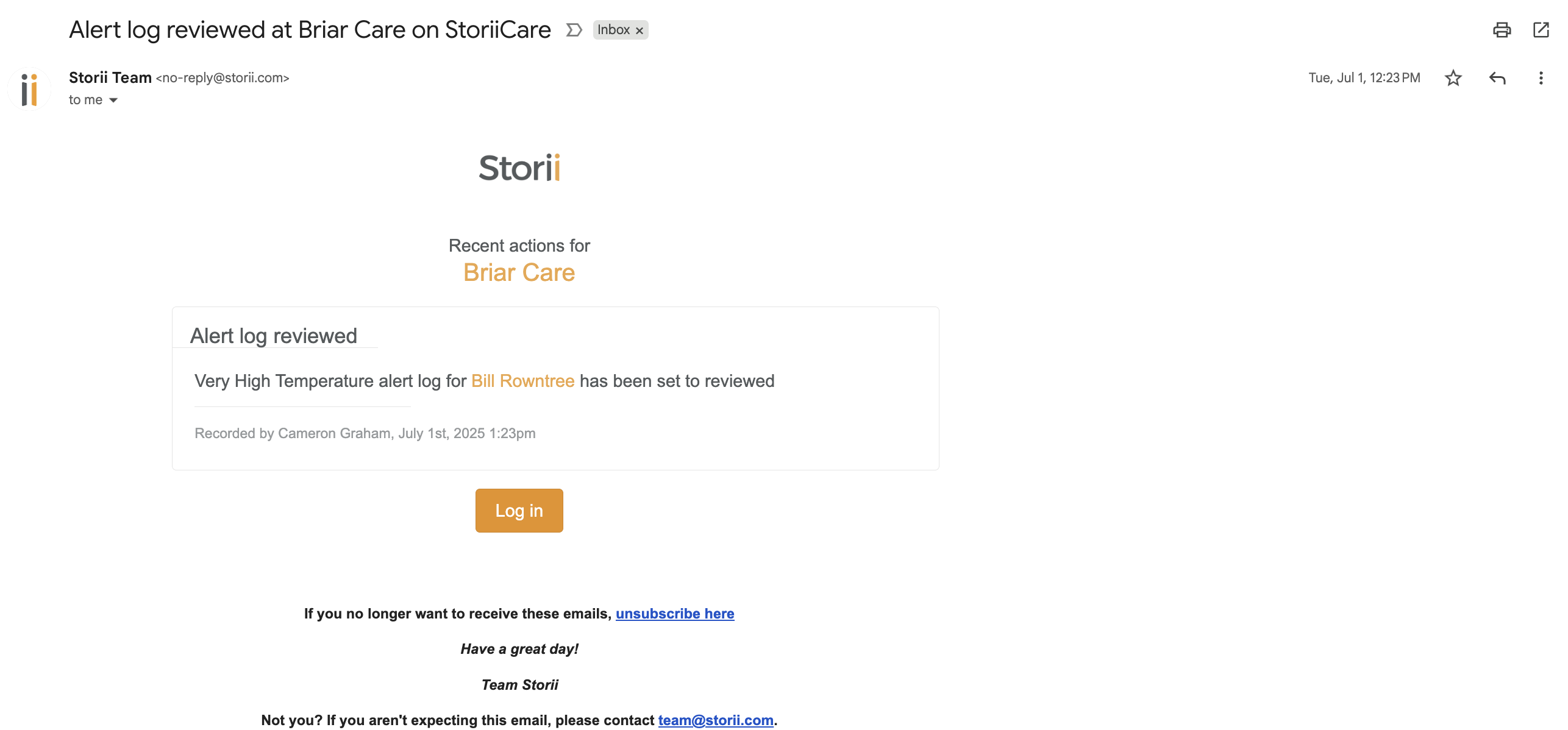1568x730 pixels.
Task: Open the Briar Care heading link
Action: pos(519,272)
